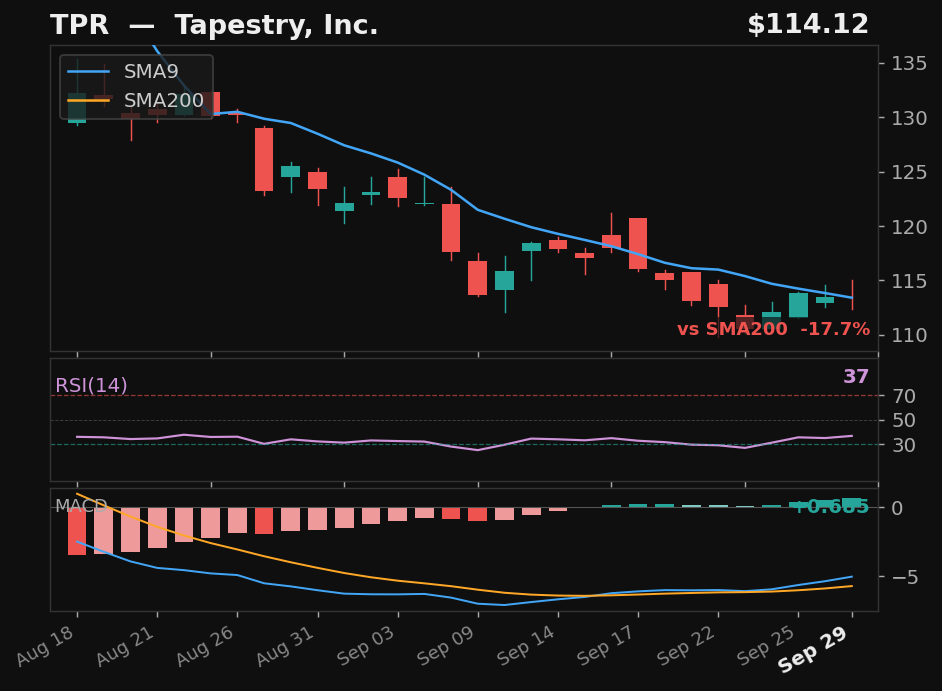
Task: Click the orange SMA200 legend line sample
Action: 88,100
